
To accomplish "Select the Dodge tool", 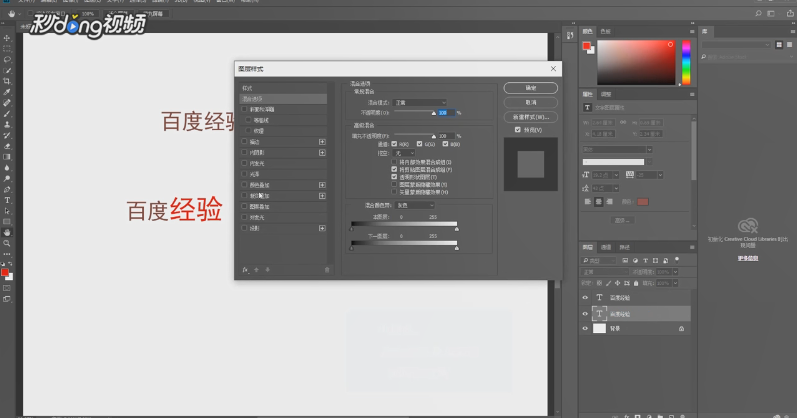I will pyautogui.click(x=7, y=178).
